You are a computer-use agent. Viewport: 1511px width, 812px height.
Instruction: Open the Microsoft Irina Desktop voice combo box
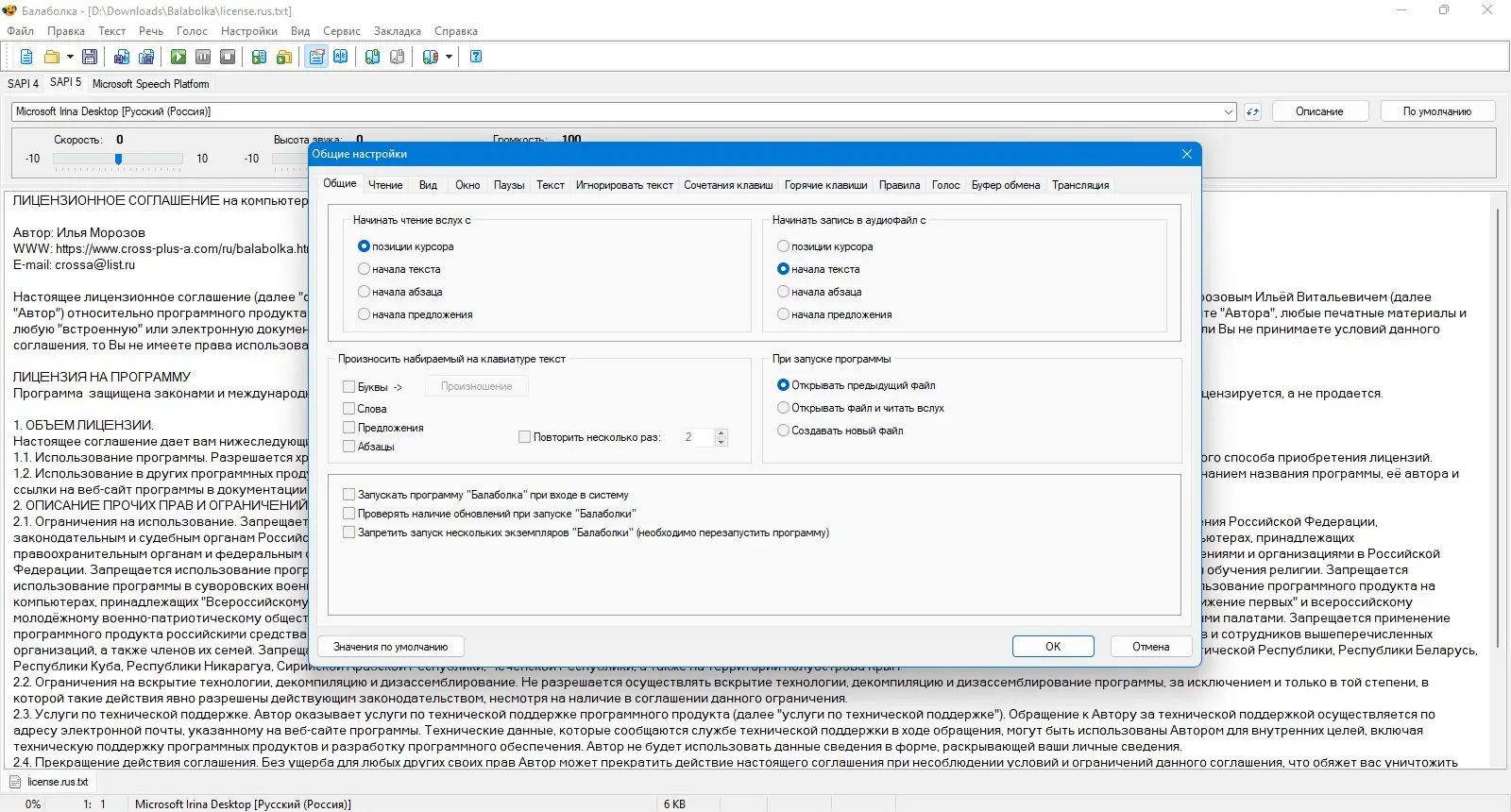pyautogui.click(x=624, y=111)
